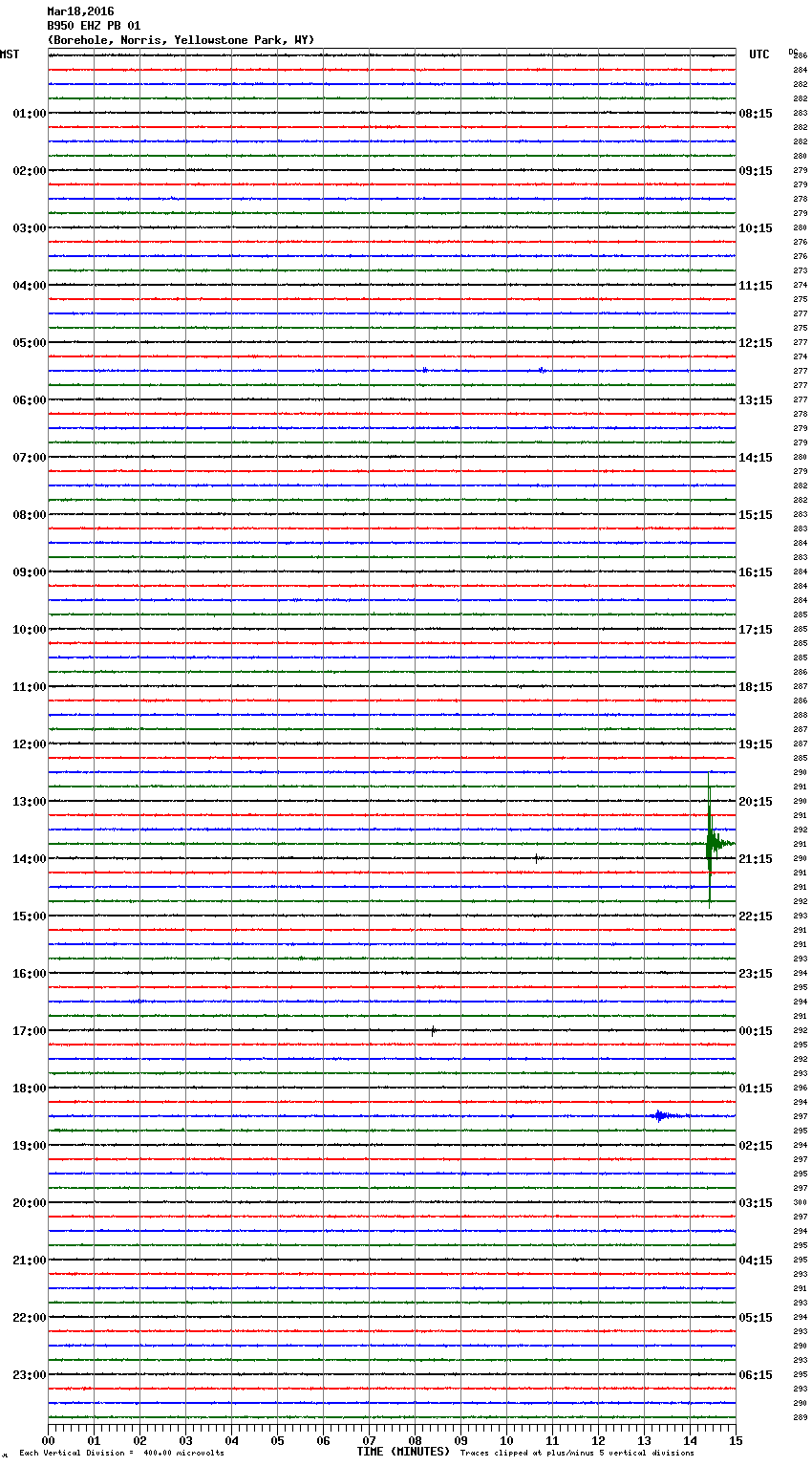Select the 10:00 MST time label
812x1466 pixels.
pyautogui.click(x=30, y=630)
